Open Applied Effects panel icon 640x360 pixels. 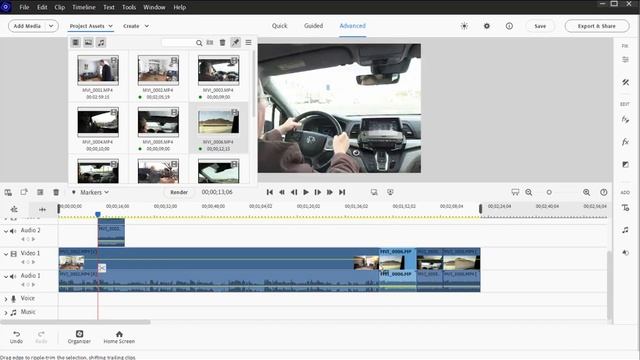tap(625, 119)
